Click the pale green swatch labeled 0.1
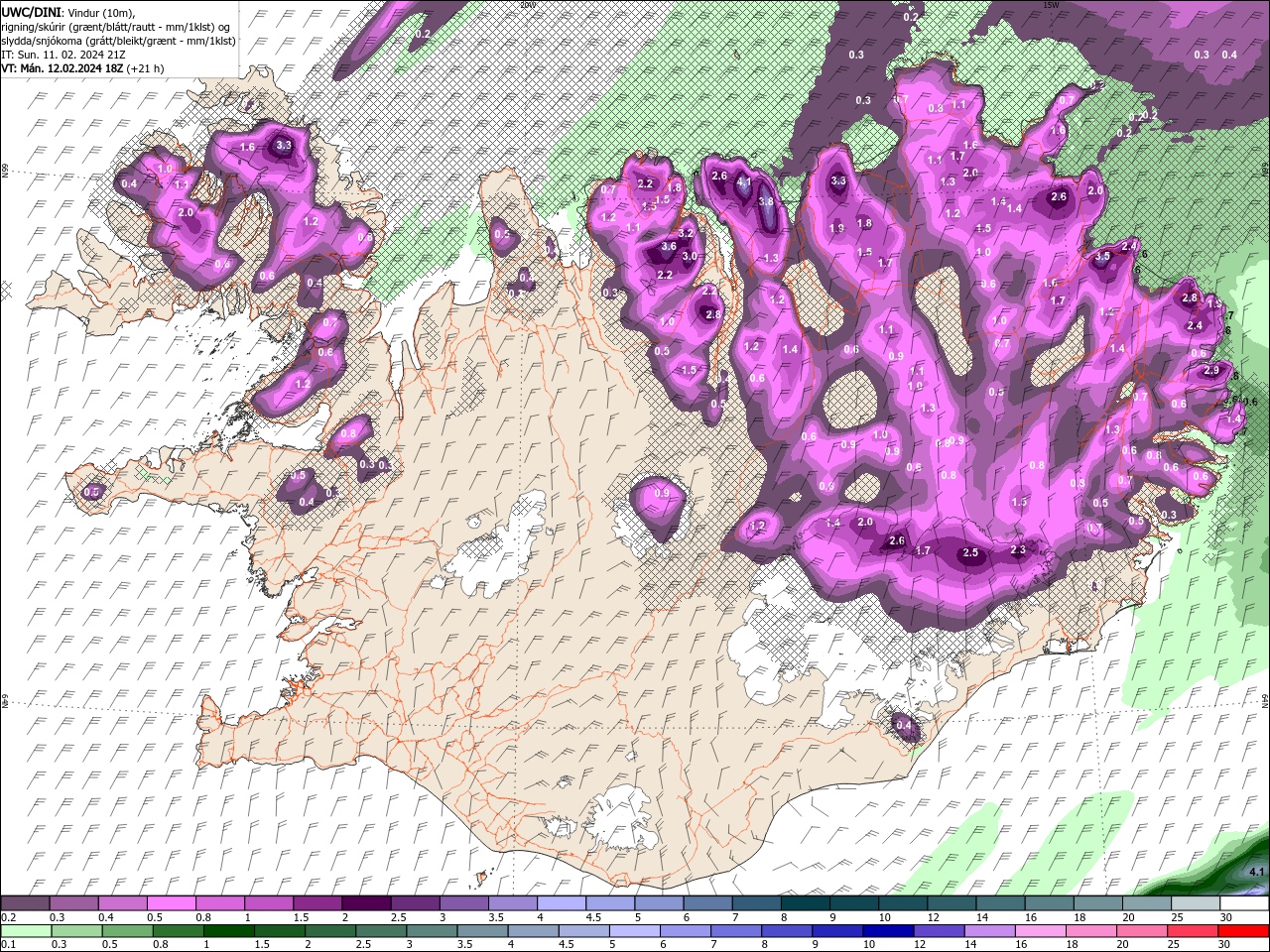 25,930
